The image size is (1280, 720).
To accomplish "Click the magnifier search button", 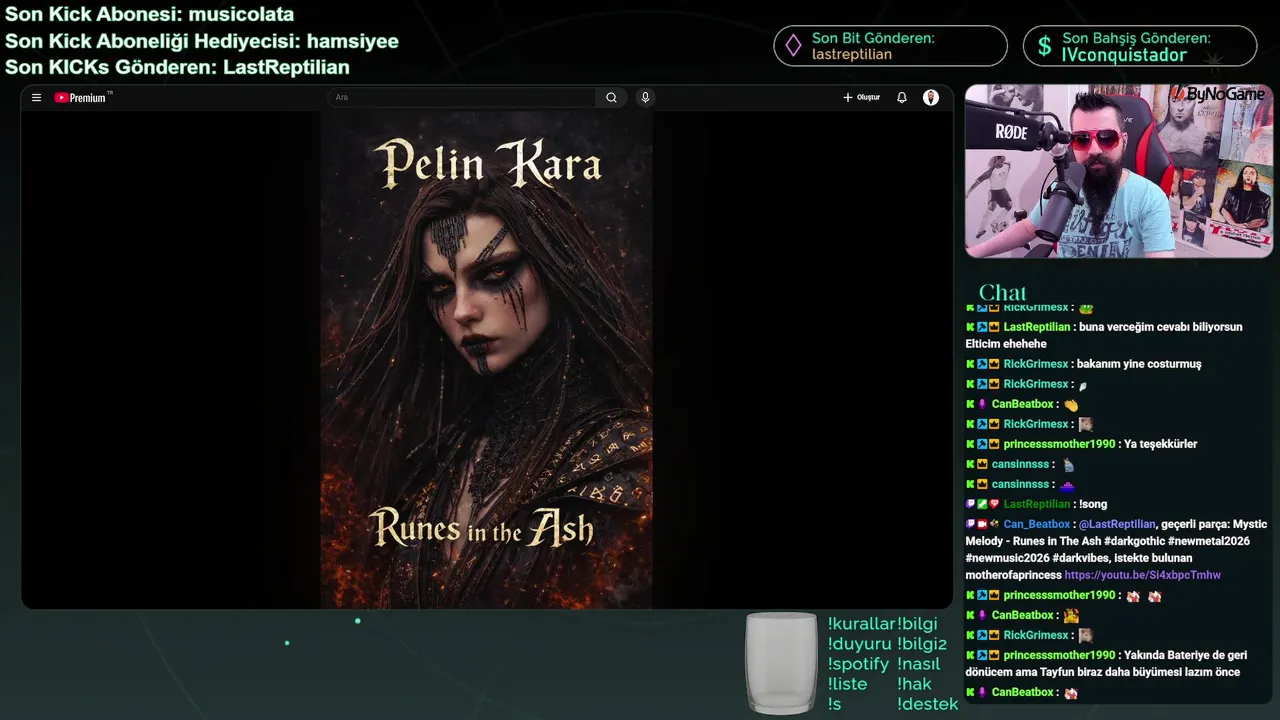I will (611, 98).
